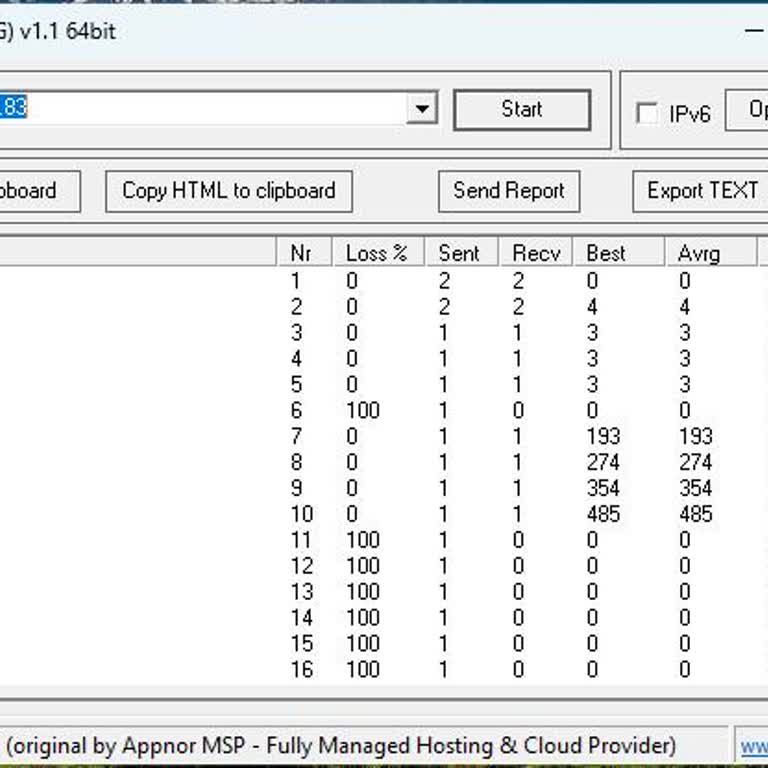Open the host address dropdown arrow
Viewport: 768px width, 768px height.
pos(422,108)
